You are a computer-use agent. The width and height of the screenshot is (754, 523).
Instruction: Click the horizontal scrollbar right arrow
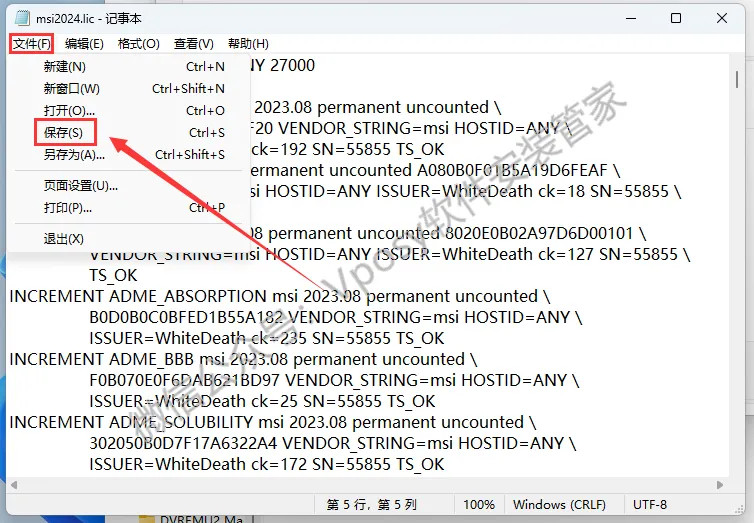720,485
